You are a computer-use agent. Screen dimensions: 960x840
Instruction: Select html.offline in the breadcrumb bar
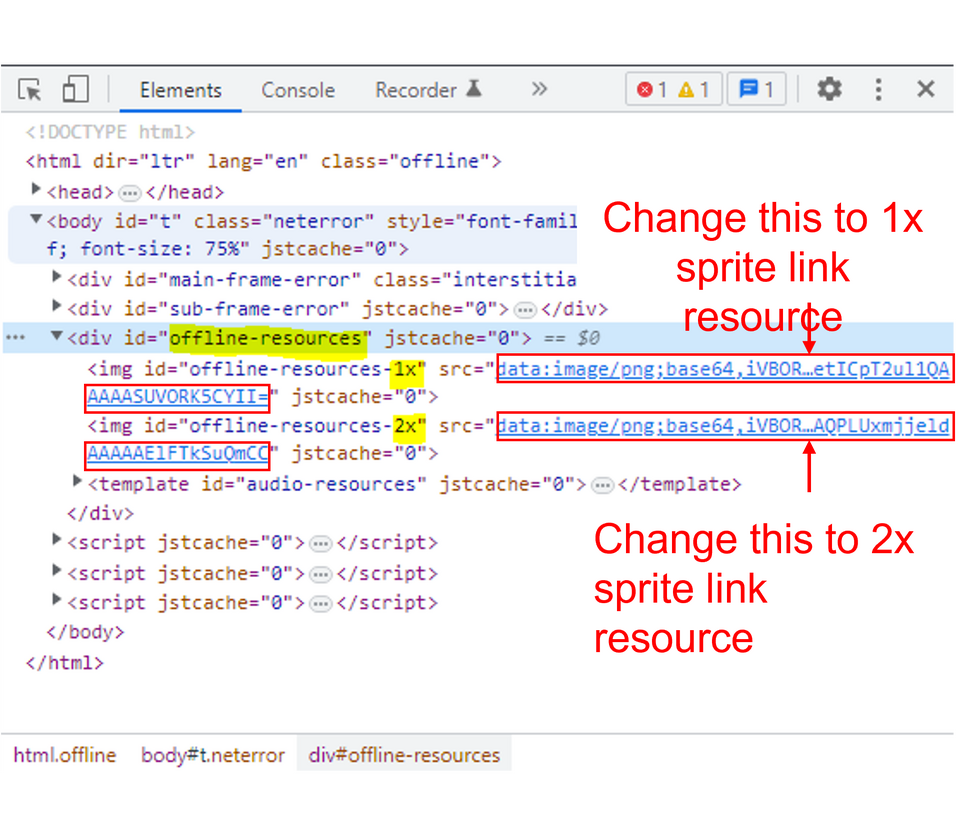click(65, 755)
